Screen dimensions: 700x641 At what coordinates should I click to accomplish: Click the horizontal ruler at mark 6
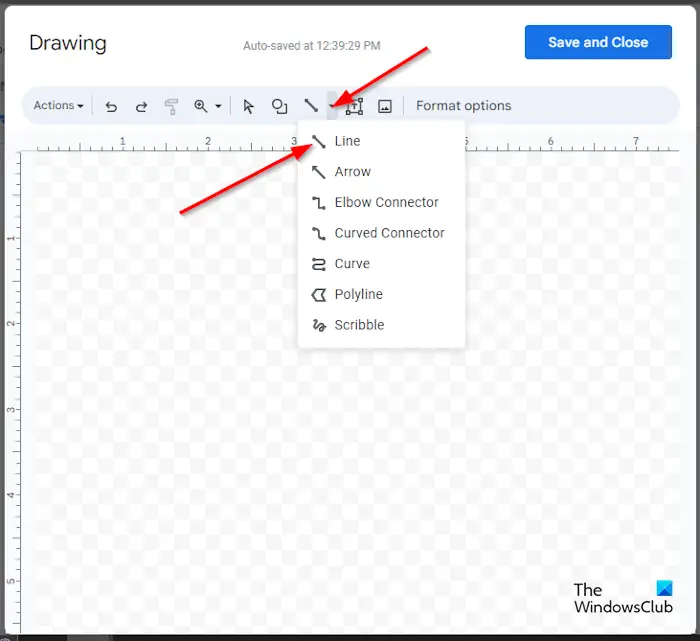click(x=550, y=142)
